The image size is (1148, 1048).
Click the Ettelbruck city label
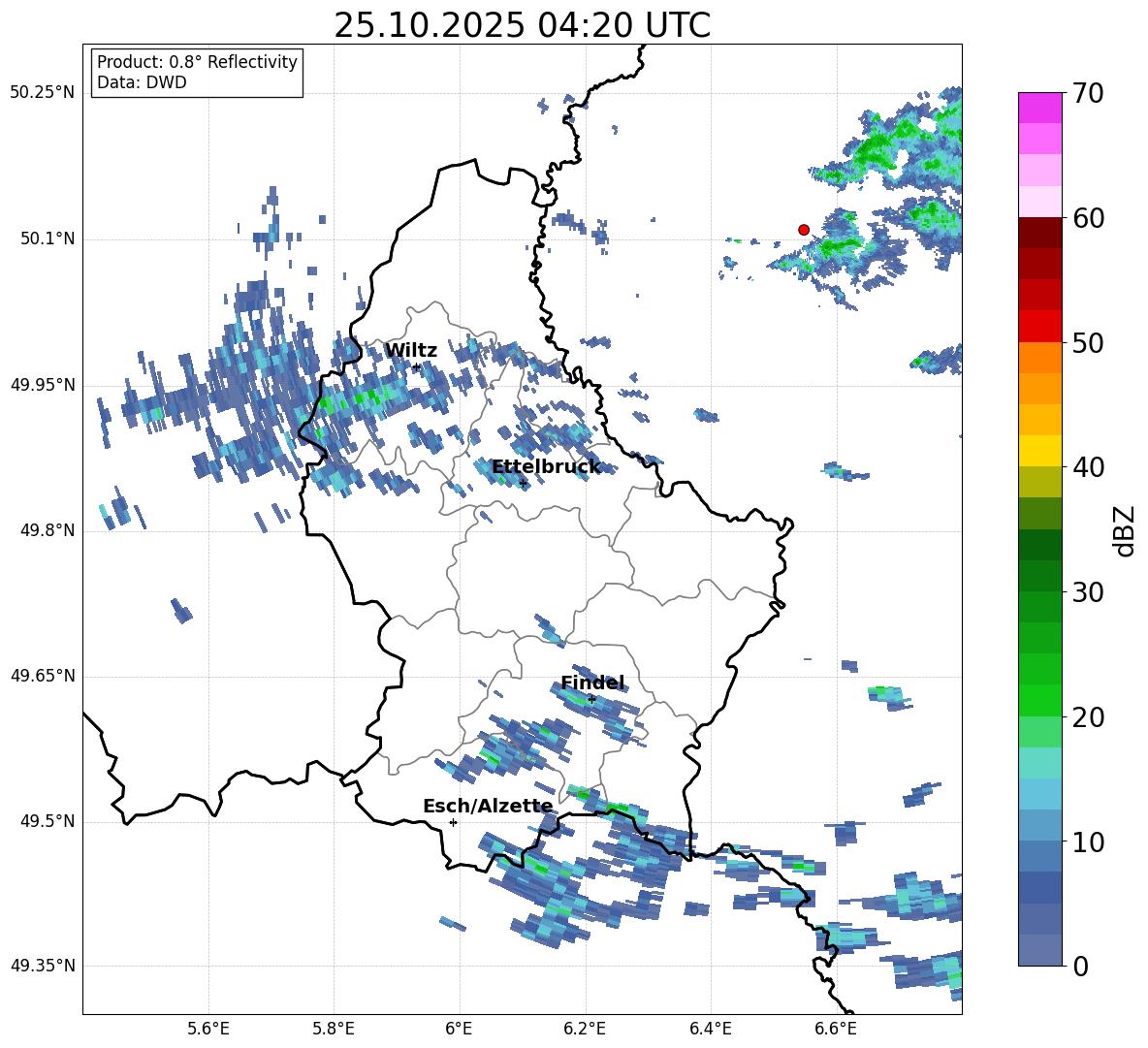546,467
